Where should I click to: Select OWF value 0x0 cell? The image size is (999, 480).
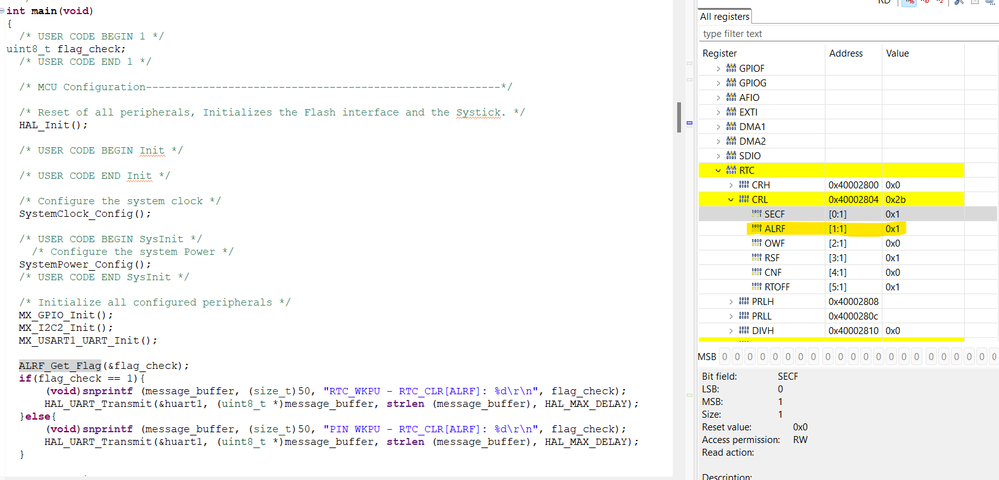tap(923, 243)
